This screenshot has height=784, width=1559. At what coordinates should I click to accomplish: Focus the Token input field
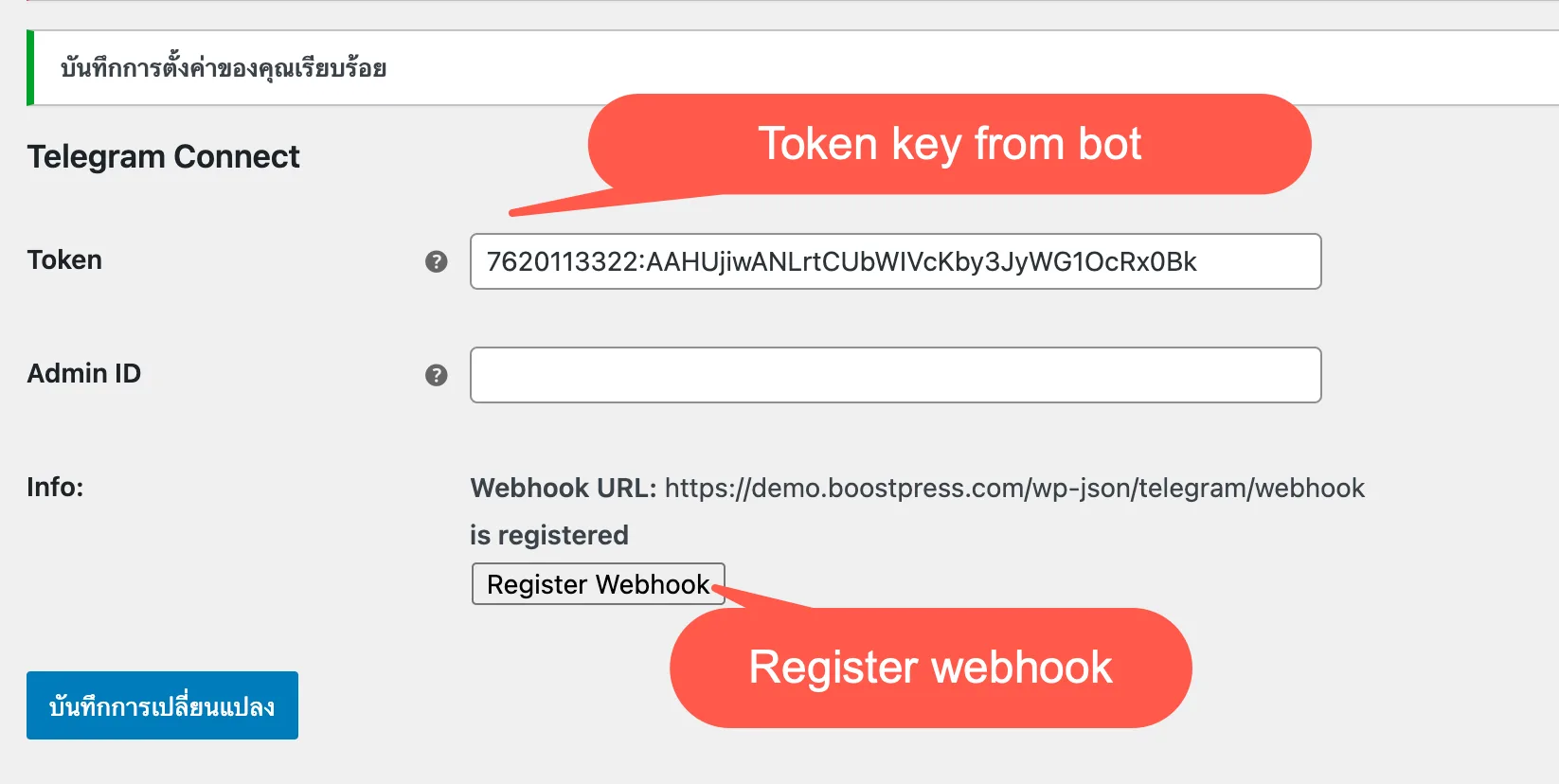click(x=895, y=261)
